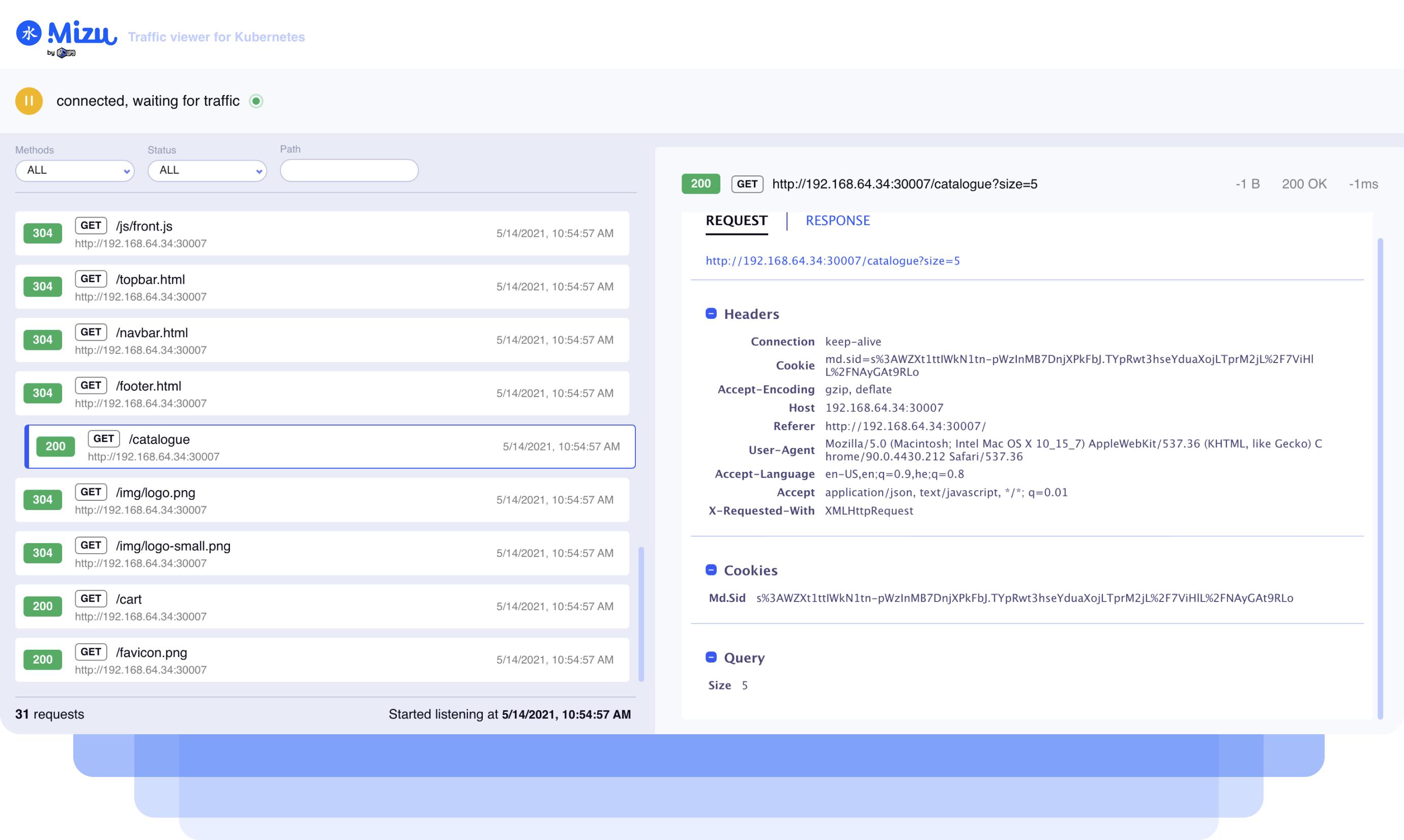Click the request list scrollbar

[x=641, y=614]
